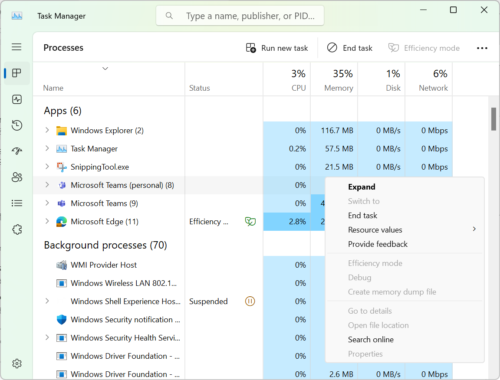Open the Services puzzle icon

[17, 229]
